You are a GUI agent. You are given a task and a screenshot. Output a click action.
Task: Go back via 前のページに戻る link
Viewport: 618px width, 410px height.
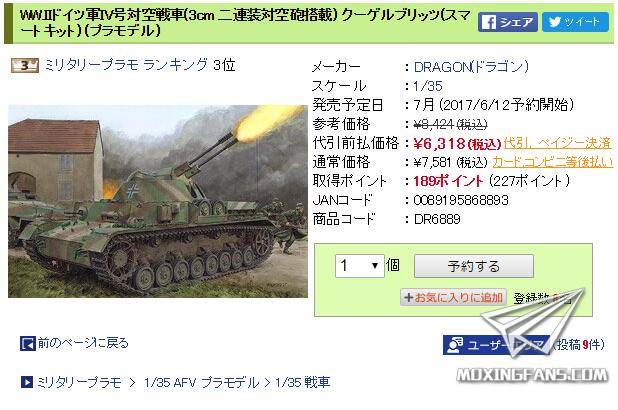pos(83,343)
